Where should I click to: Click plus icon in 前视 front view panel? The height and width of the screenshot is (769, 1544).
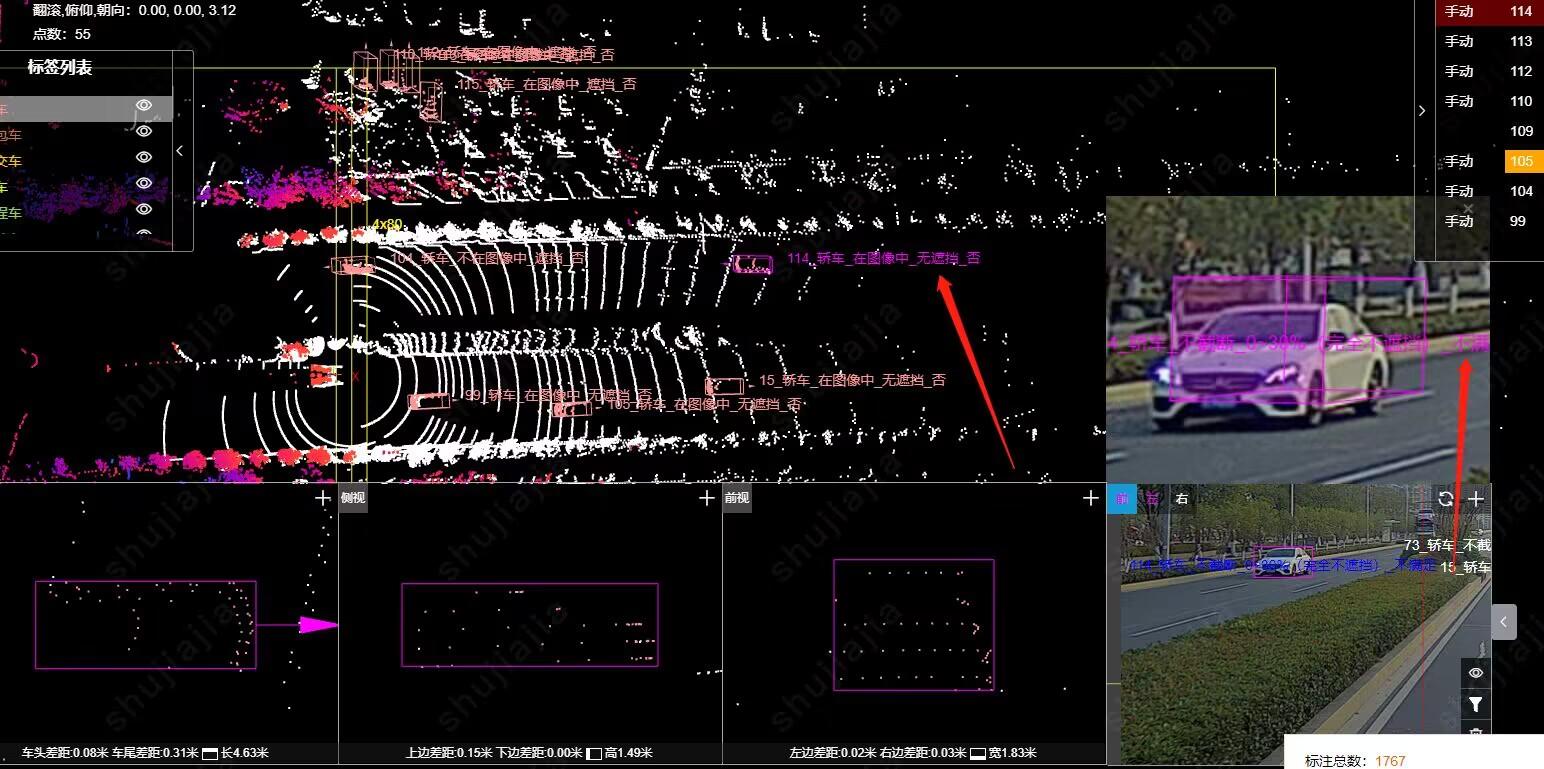point(1091,498)
